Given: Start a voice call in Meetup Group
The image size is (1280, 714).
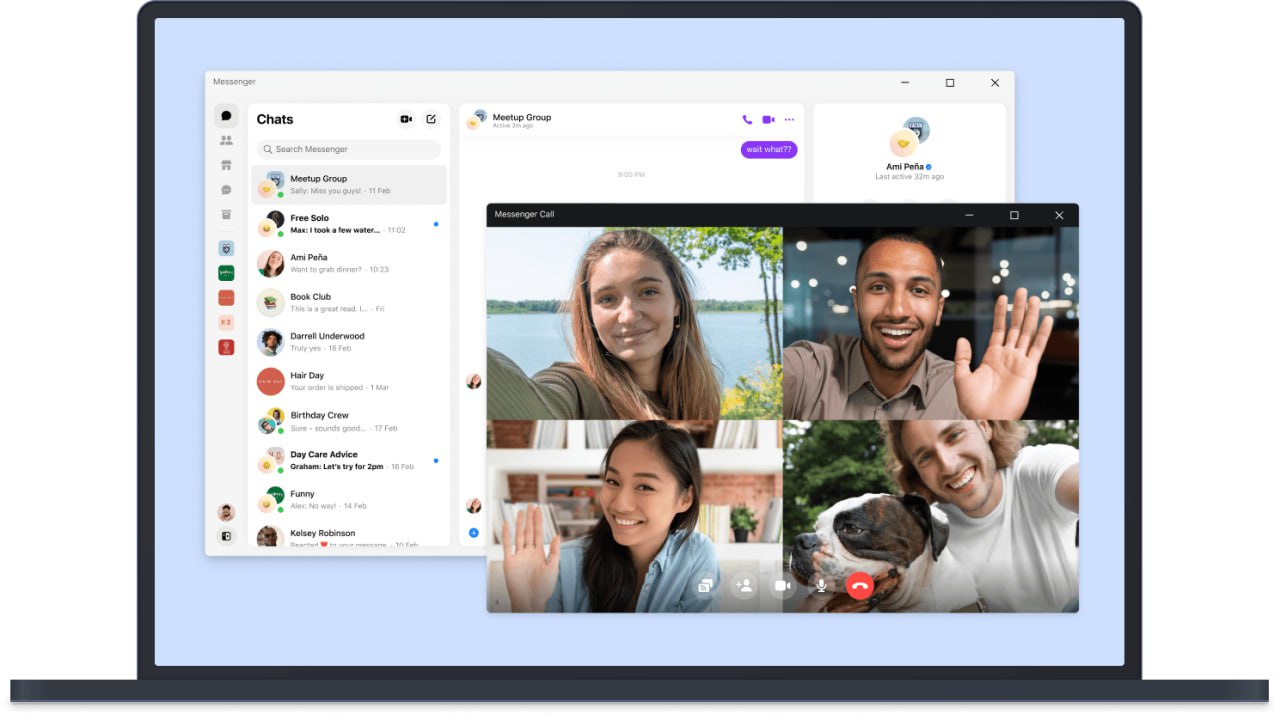Looking at the screenshot, I should coord(747,119).
